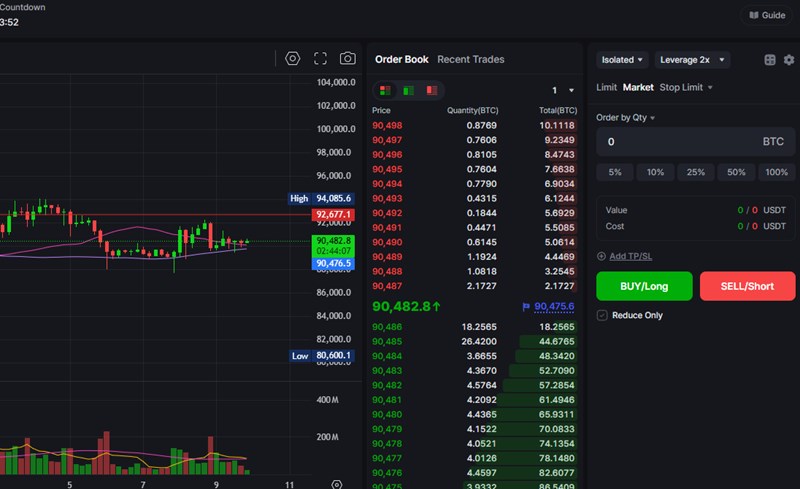Show only sell orders in order book
This screenshot has width=800, height=489.
pyautogui.click(x=431, y=90)
